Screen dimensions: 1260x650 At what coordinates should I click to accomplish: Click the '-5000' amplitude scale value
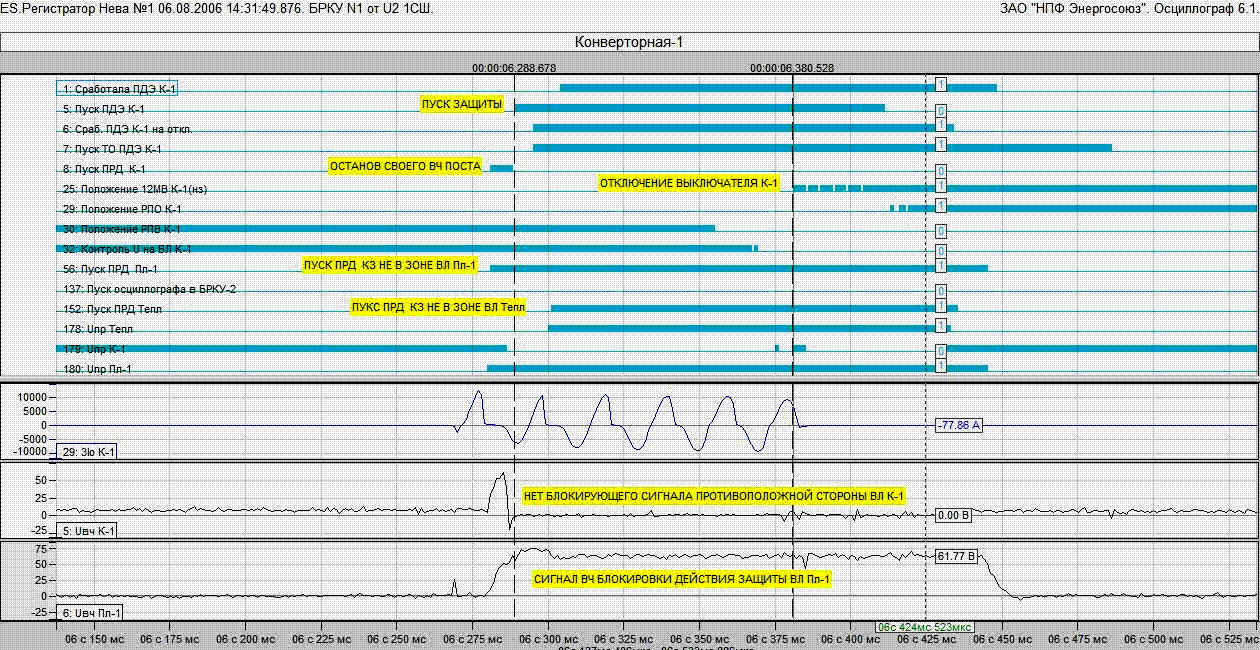point(35,438)
